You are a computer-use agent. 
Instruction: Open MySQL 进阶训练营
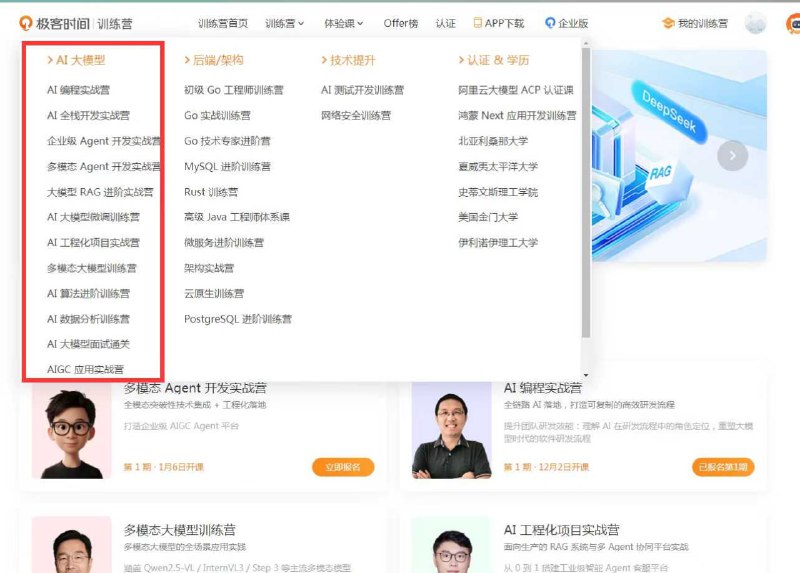coord(228,167)
